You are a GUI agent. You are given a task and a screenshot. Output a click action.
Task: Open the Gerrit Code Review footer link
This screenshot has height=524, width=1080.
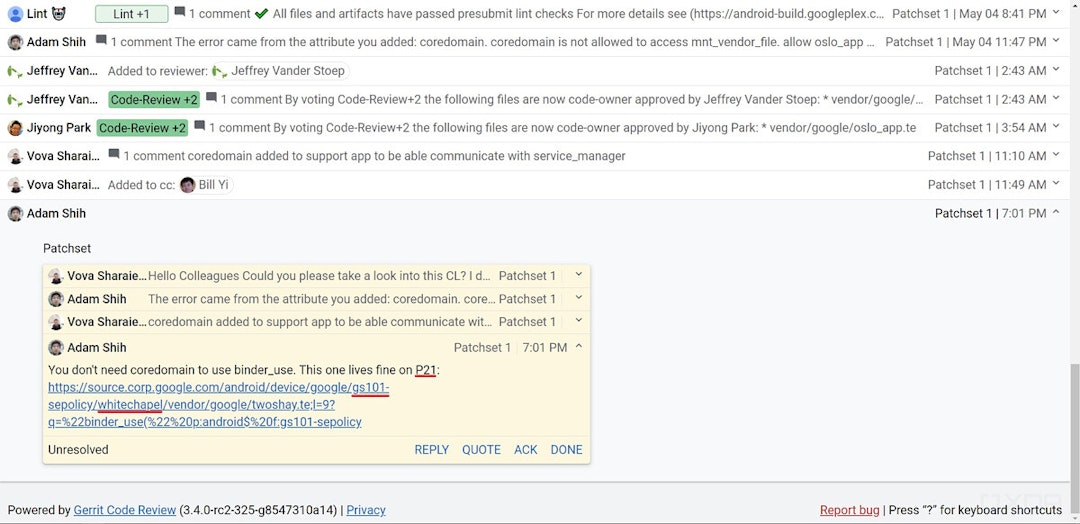click(124, 510)
